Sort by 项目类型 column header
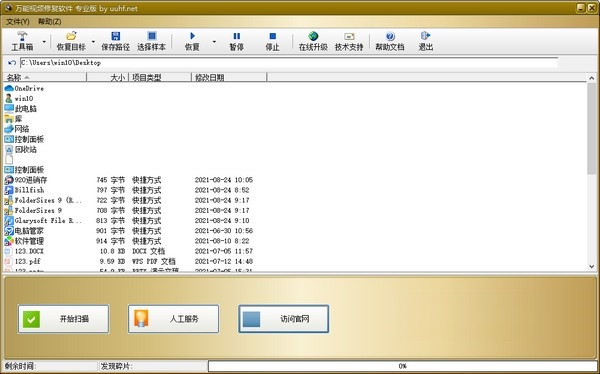Image resolution: width=600 pixels, height=374 pixels. (x=160, y=77)
